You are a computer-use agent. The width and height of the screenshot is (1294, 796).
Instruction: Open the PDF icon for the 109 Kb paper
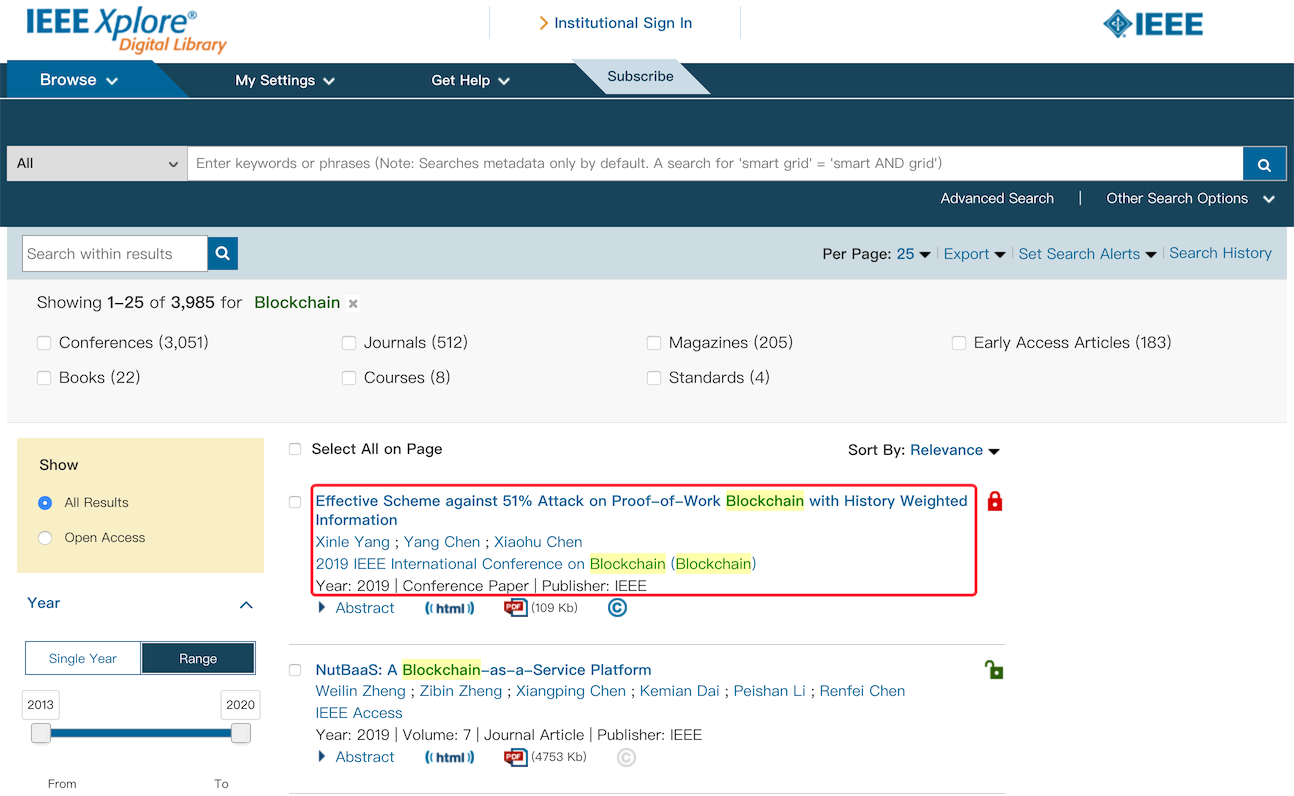coord(515,608)
